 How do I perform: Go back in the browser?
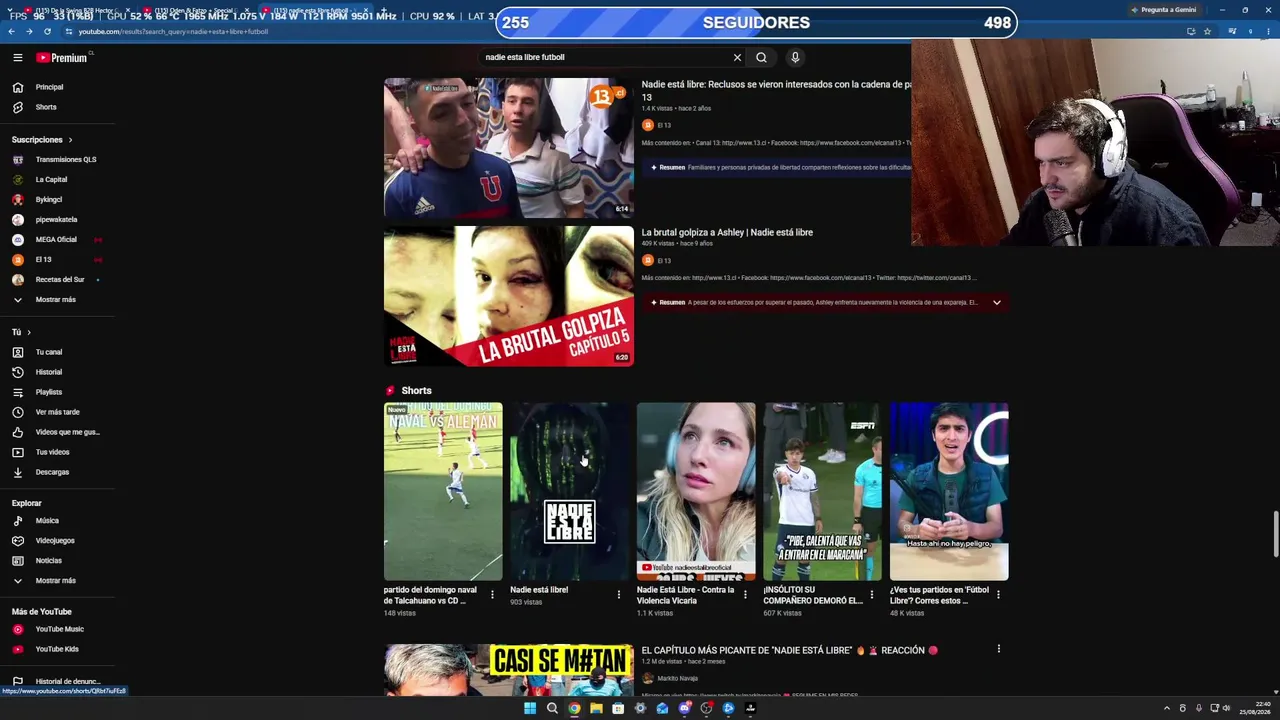(11, 31)
